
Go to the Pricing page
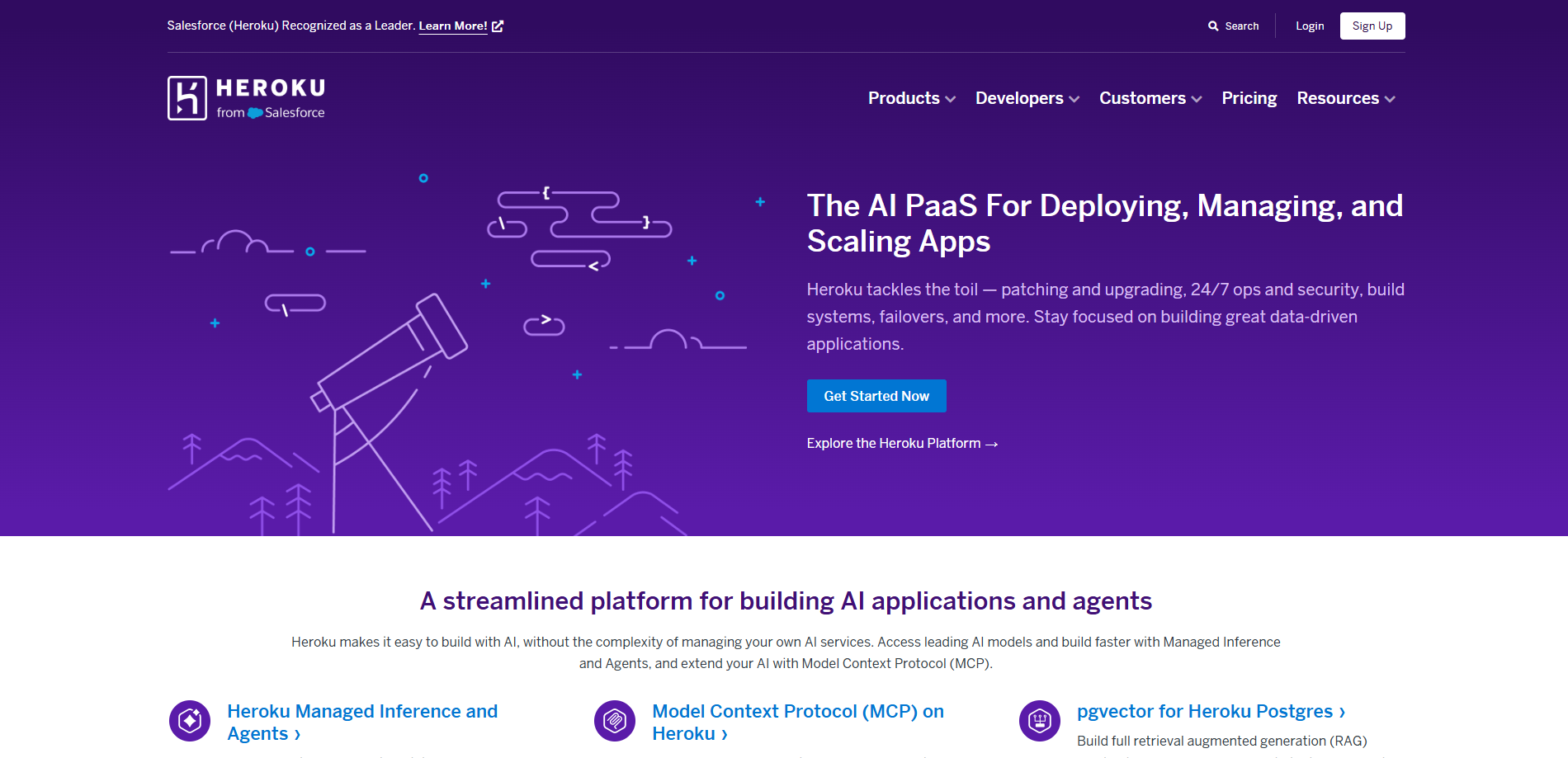pyautogui.click(x=1249, y=98)
